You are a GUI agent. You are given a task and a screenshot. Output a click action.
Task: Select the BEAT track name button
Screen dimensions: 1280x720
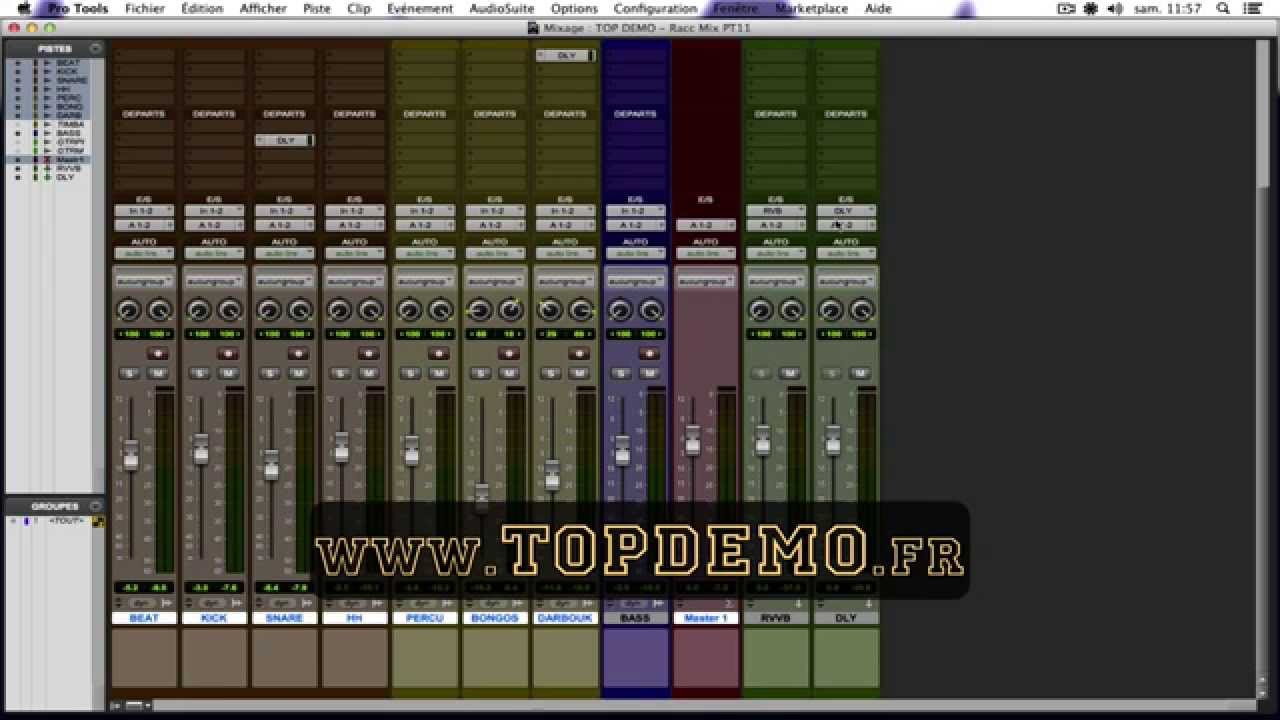pyautogui.click(x=144, y=618)
